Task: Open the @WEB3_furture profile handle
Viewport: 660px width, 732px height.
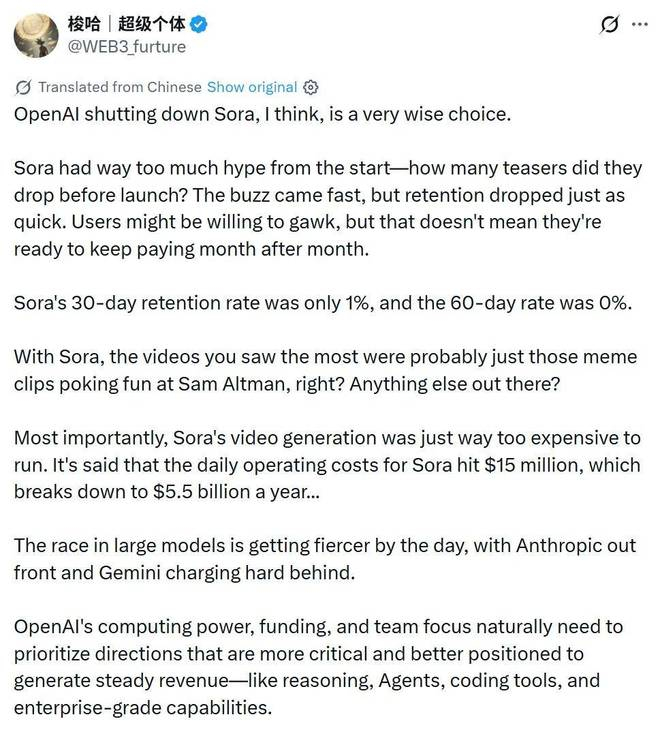Action: tap(126, 46)
